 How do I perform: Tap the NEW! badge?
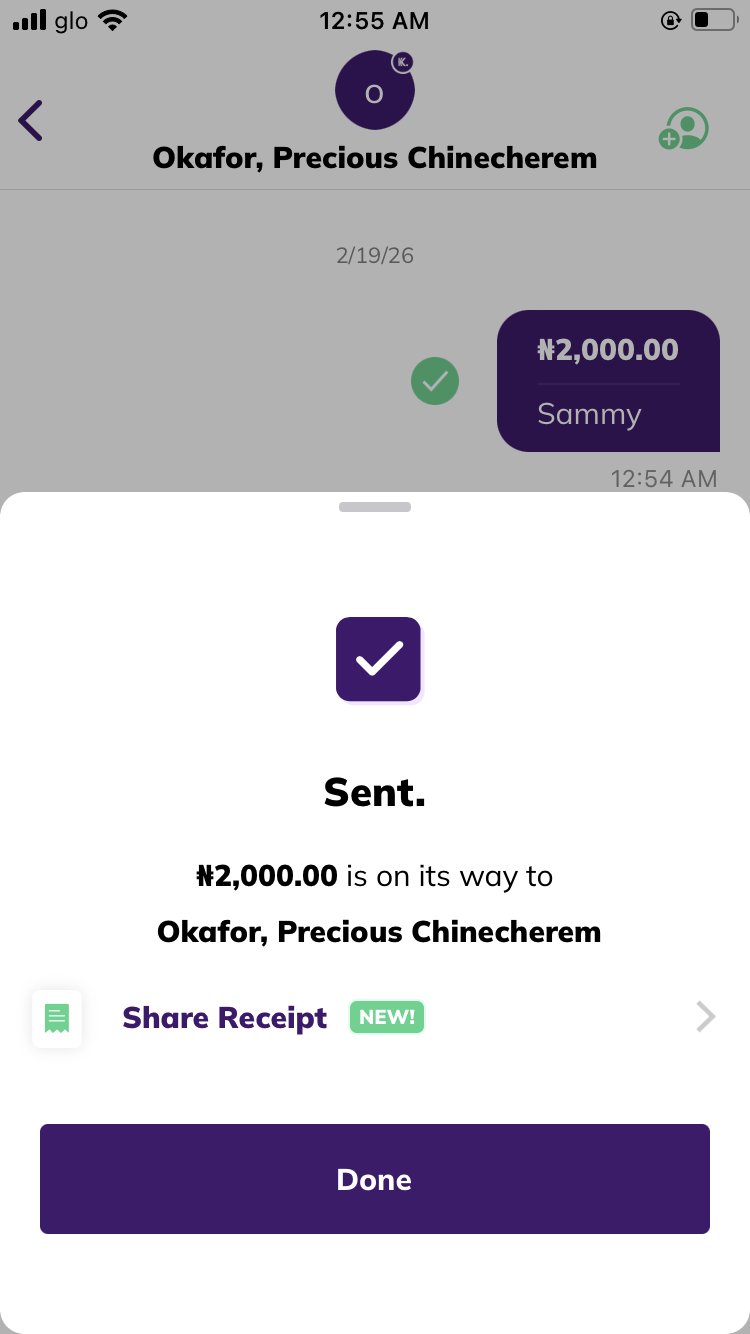point(387,1017)
